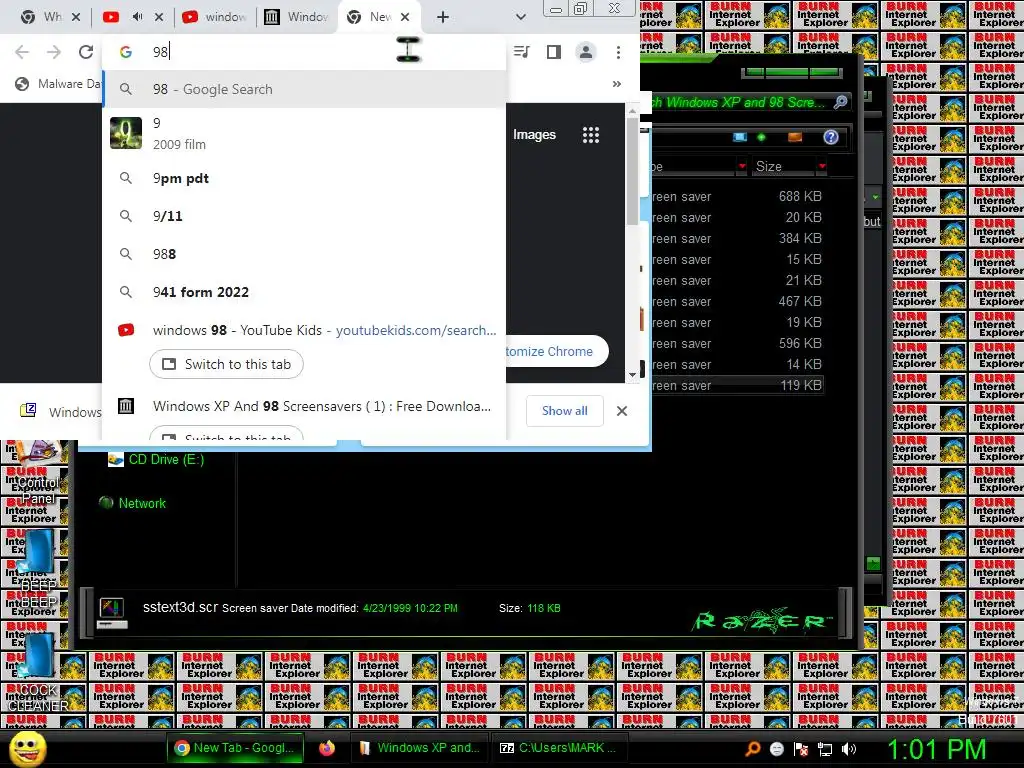Screen dimensions: 1024x768
Task: Open the Malware bookmark in bookmarks bar
Action: (x=58, y=84)
